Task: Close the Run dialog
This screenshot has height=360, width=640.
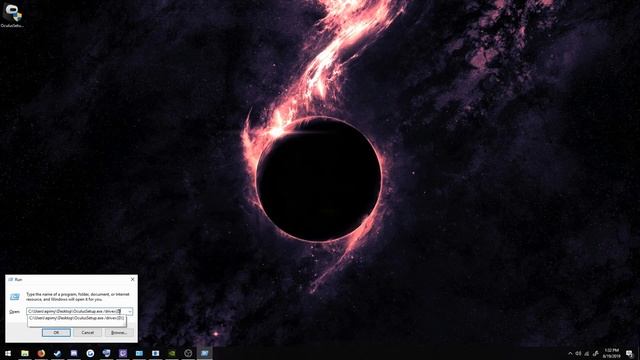Action: pos(132,280)
